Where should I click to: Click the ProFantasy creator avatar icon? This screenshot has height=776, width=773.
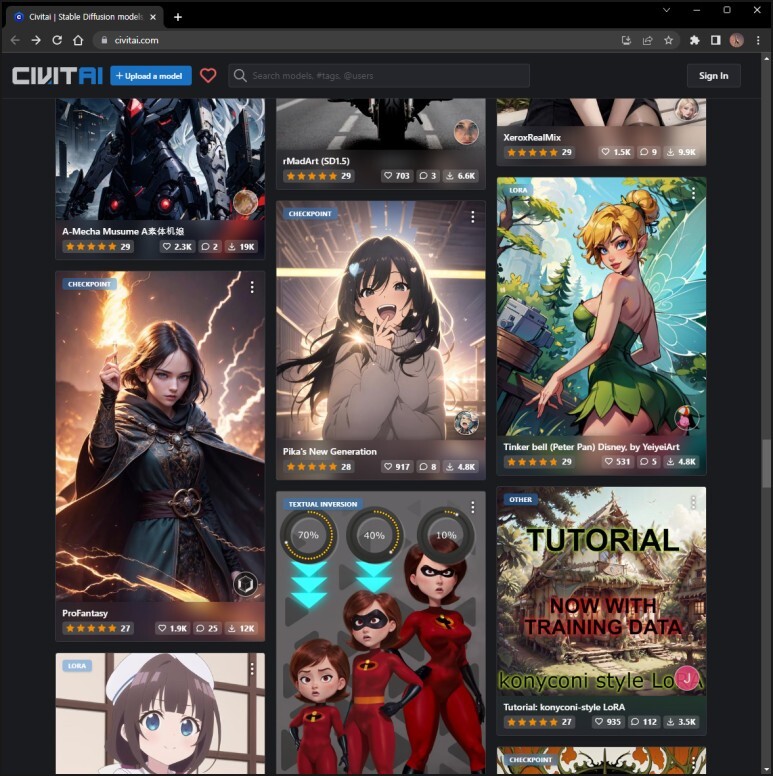click(x=245, y=584)
